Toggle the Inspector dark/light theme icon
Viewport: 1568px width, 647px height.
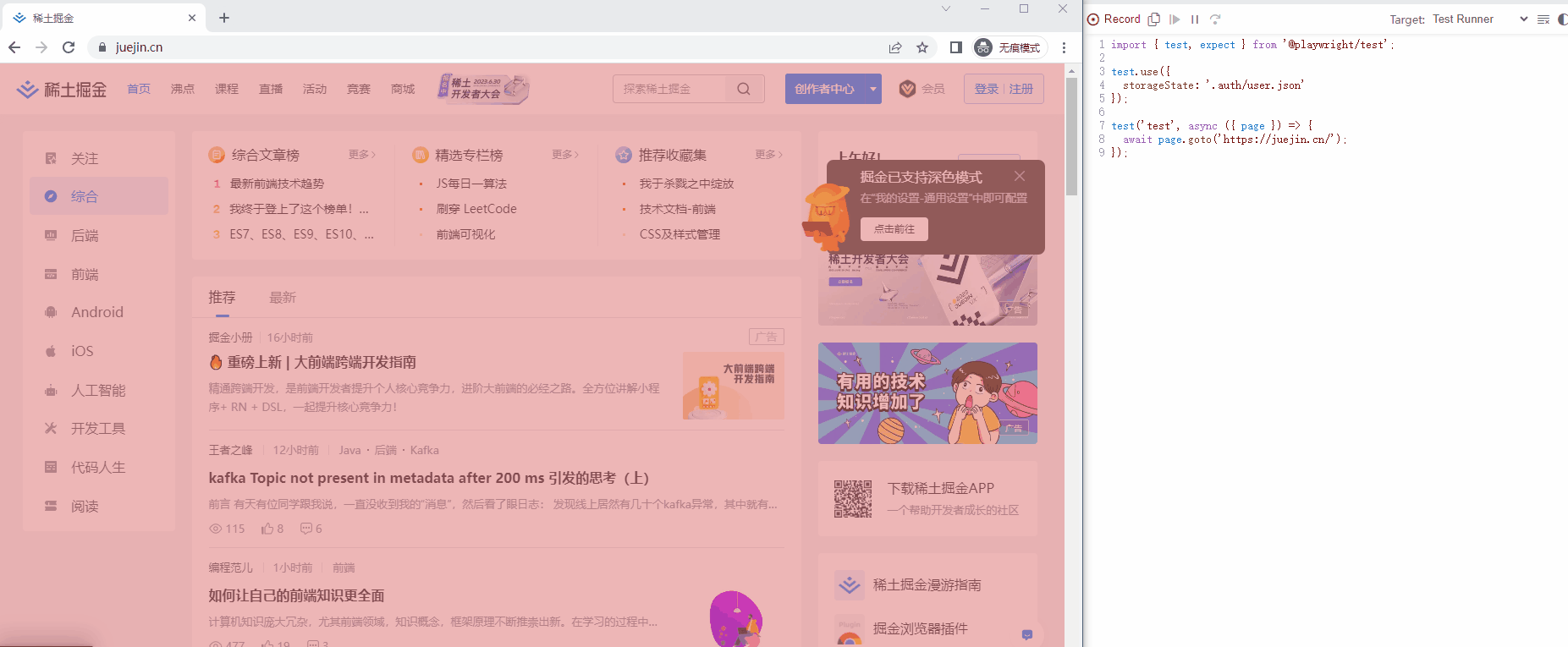pyautogui.click(x=1562, y=19)
